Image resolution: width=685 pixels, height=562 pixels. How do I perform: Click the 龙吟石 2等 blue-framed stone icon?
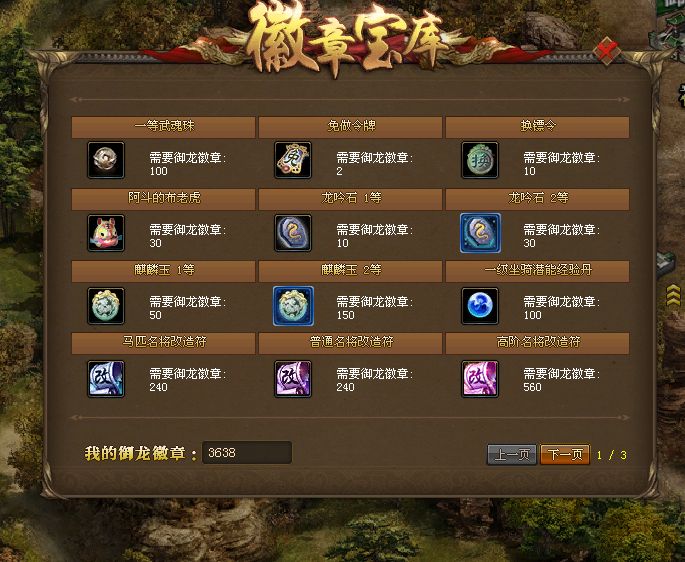(x=480, y=233)
